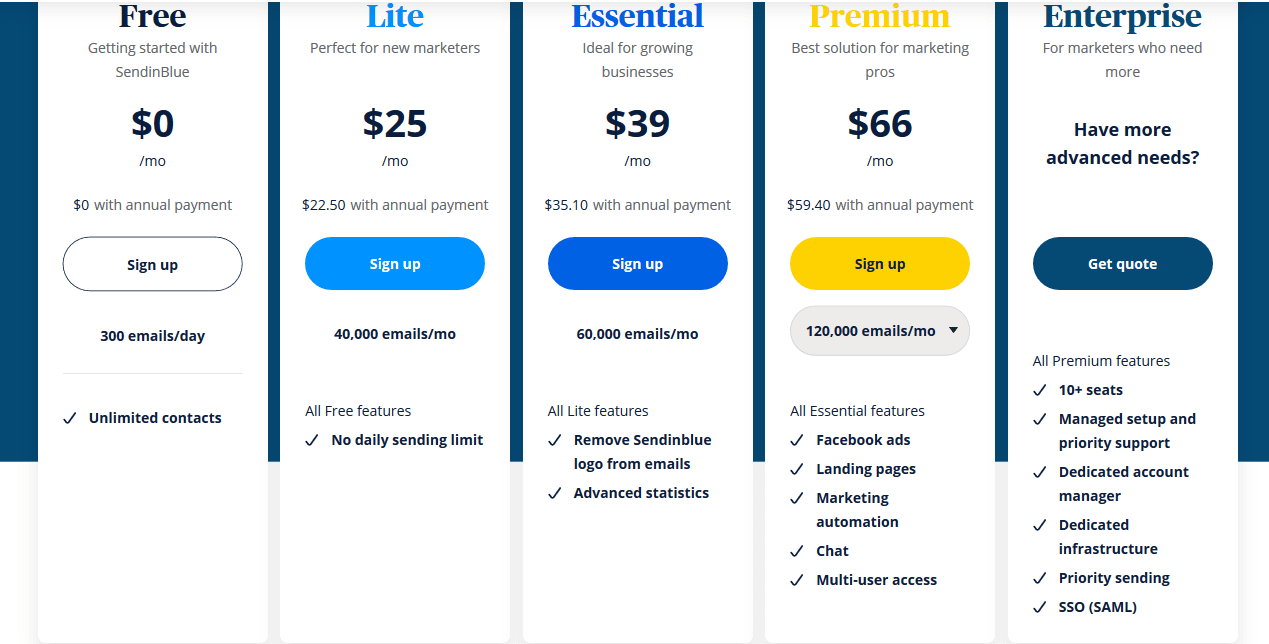Image resolution: width=1269 pixels, height=644 pixels.
Task: Click the Premium plan heading
Action: pyautogui.click(x=880, y=17)
